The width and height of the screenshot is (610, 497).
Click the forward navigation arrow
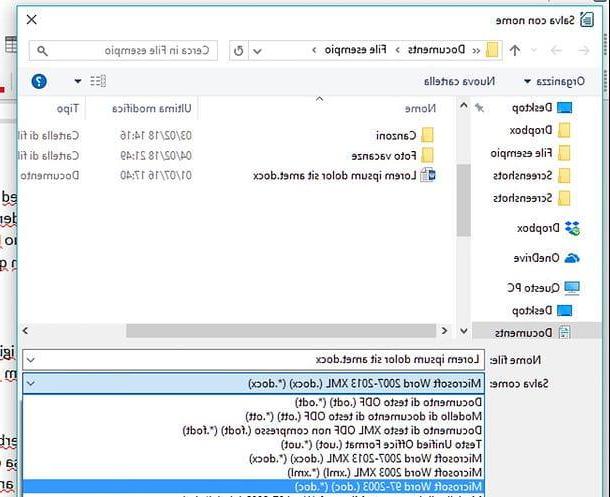(583, 50)
